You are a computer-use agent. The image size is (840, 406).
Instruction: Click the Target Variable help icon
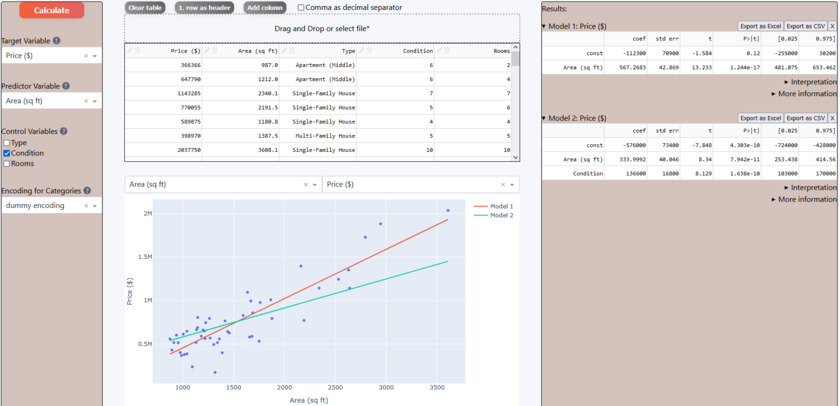point(57,41)
